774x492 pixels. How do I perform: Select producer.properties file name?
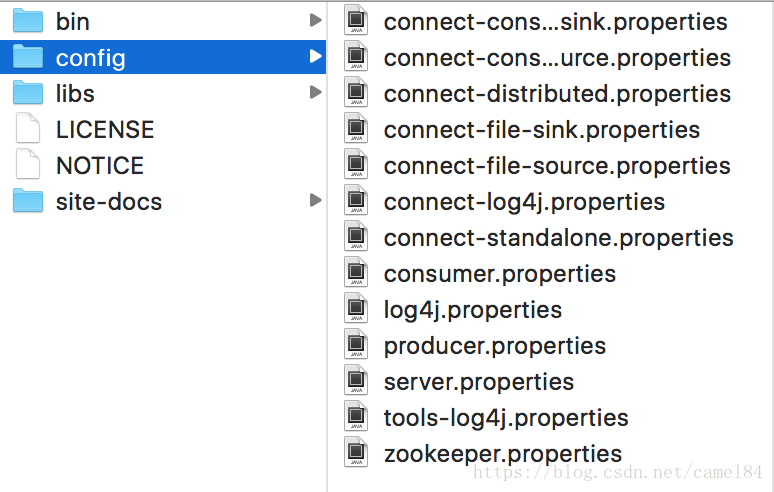495,346
